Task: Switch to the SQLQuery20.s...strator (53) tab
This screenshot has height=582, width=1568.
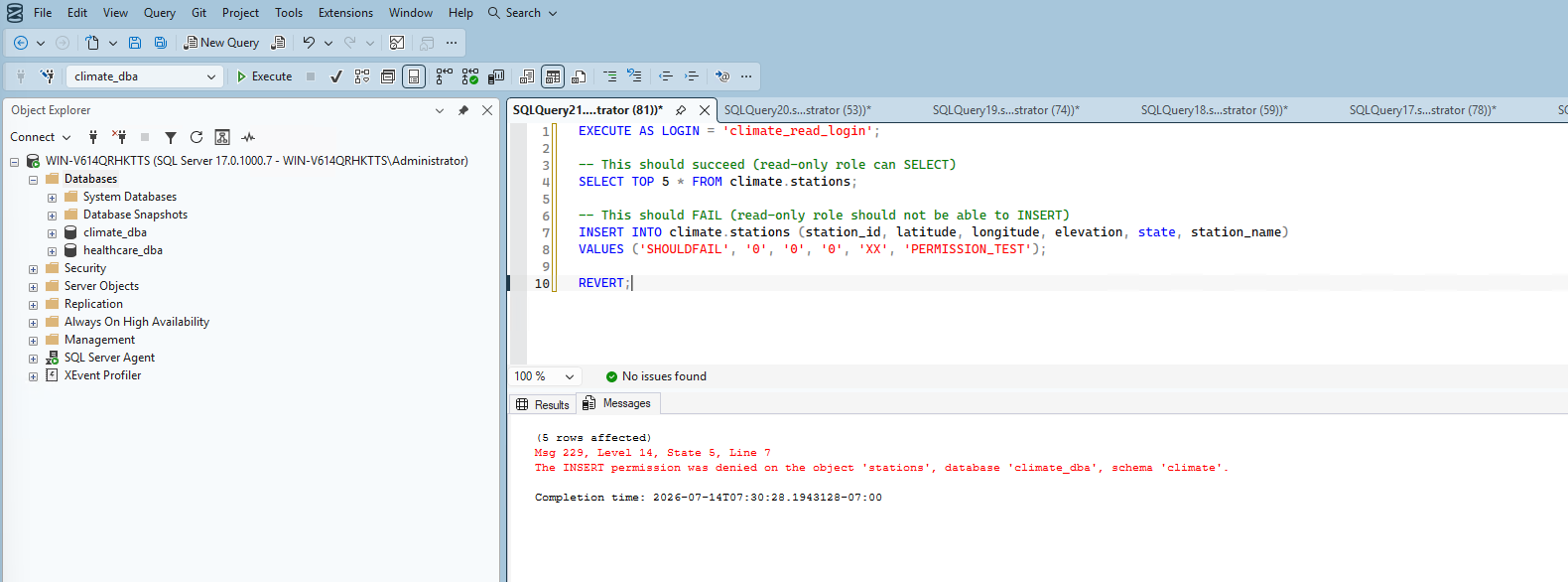Action: tap(798, 110)
